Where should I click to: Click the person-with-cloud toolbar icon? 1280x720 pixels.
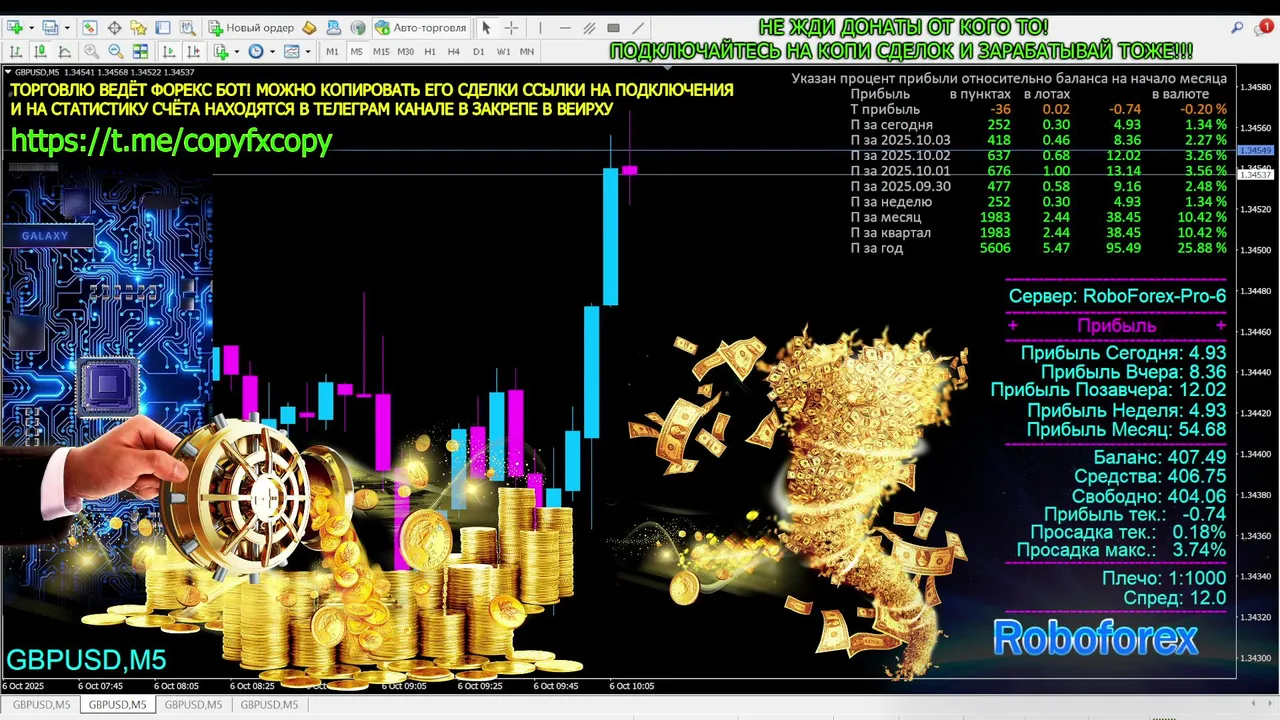tap(333, 28)
